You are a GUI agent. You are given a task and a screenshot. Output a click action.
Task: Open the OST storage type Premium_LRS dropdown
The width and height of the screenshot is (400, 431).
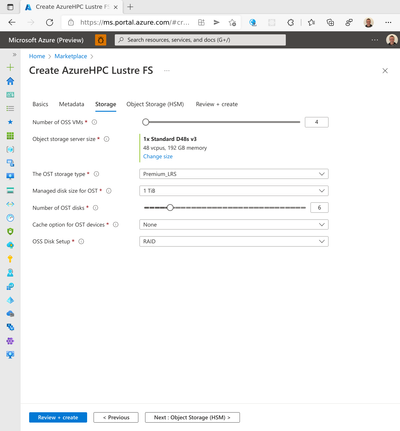234,174
